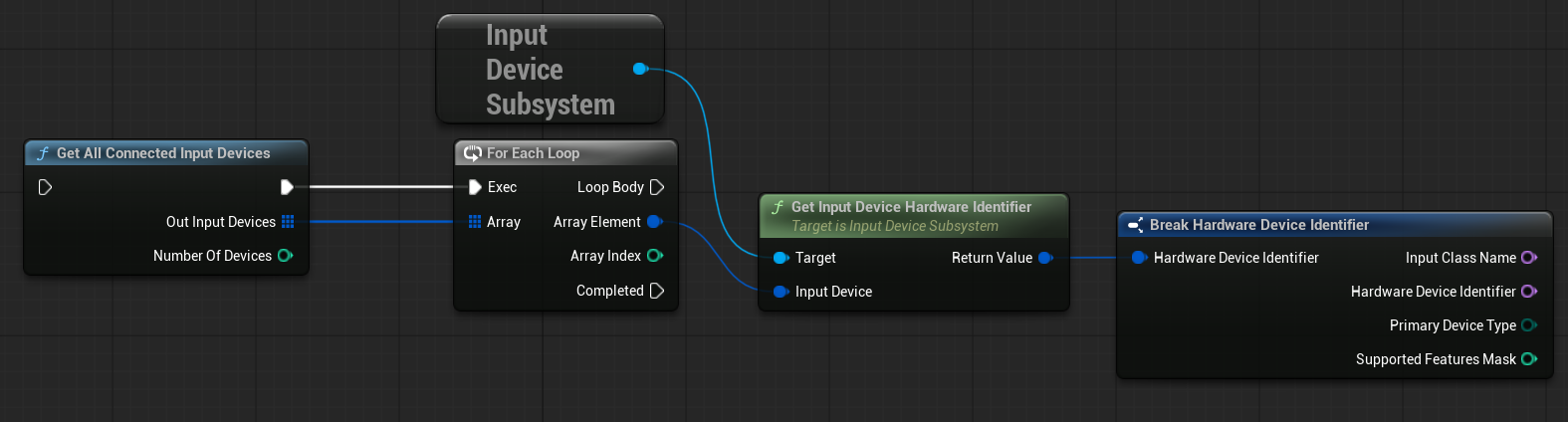Click the Return Value output pin
This screenshot has width=1568, height=422.
coord(1044,258)
